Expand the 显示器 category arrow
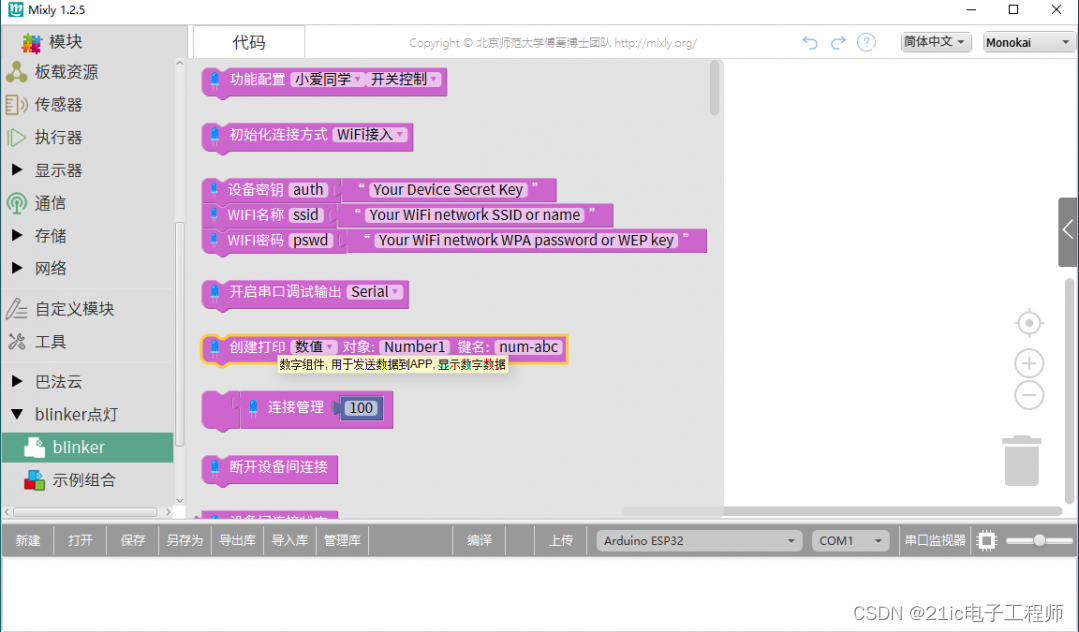1079x632 pixels. tap(17, 169)
